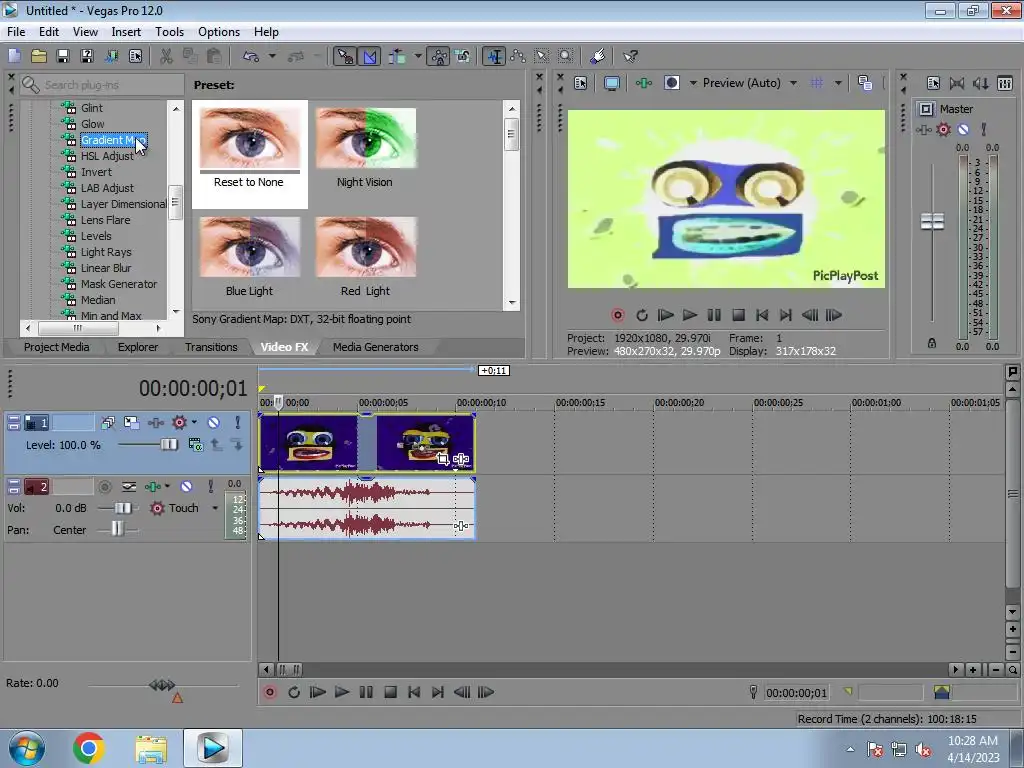Switch to the Project Media tab
This screenshot has width=1024, height=768.
[x=56, y=347]
